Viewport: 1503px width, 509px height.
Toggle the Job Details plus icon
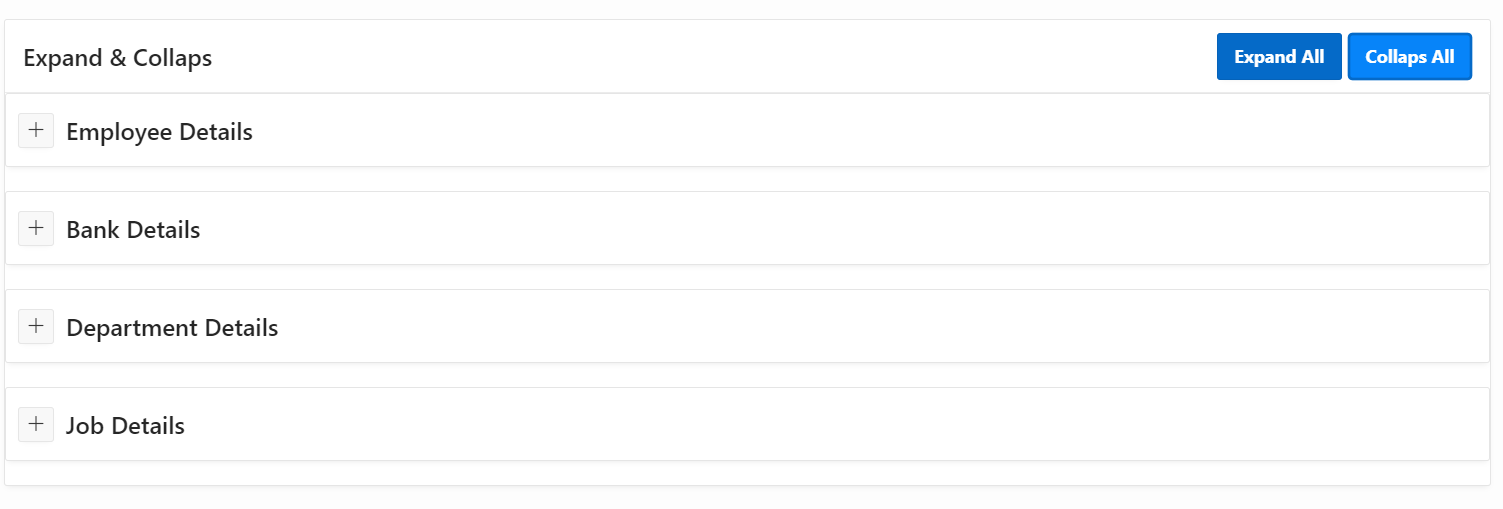(36, 424)
